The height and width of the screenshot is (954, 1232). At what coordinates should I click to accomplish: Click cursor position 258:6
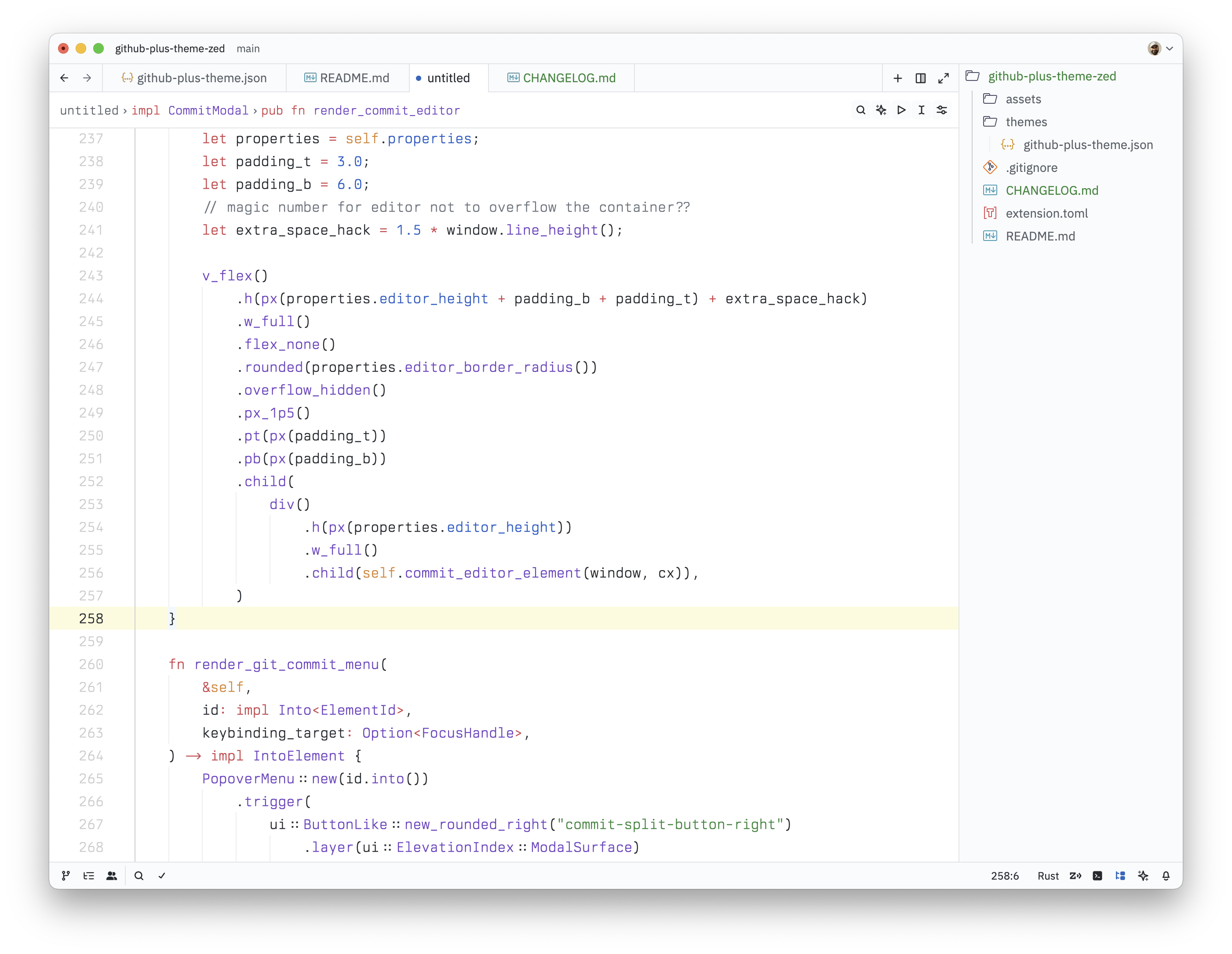point(1005,876)
